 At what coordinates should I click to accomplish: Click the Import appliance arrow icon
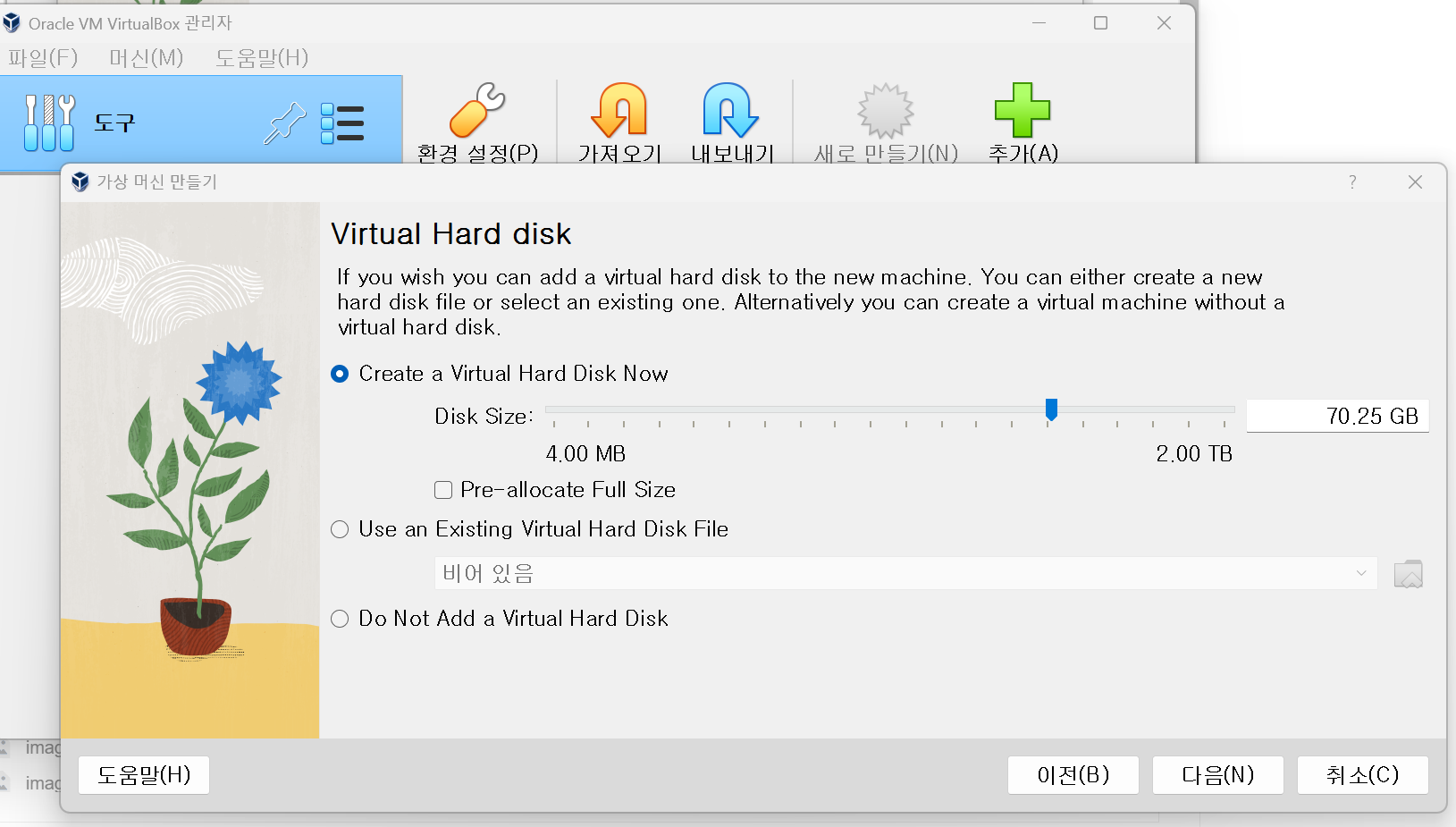click(619, 111)
